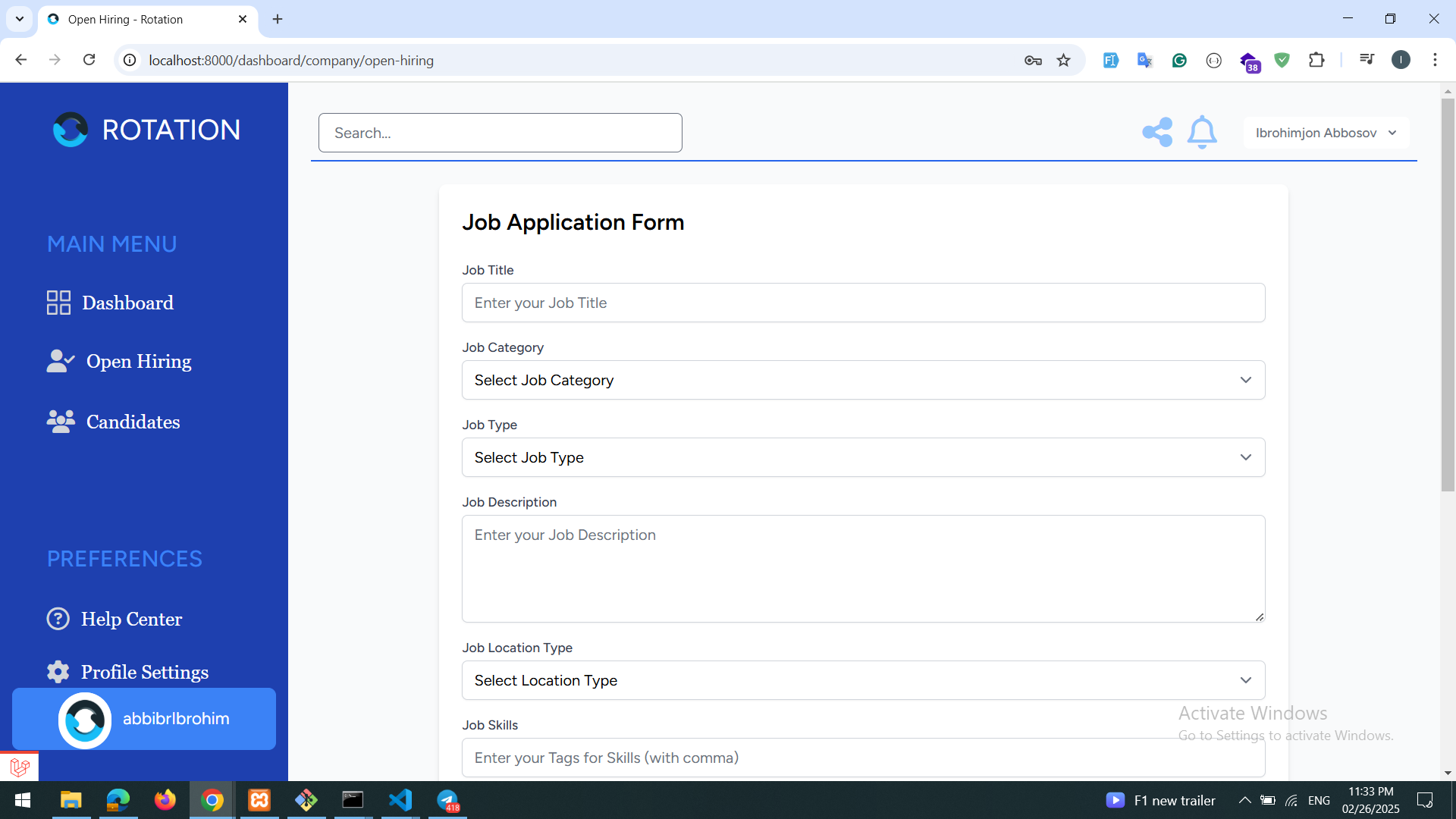Screen dimensions: 1456x819
Task: Click the page vertical scrollbar thumb
Action: tap(1448, 296)
